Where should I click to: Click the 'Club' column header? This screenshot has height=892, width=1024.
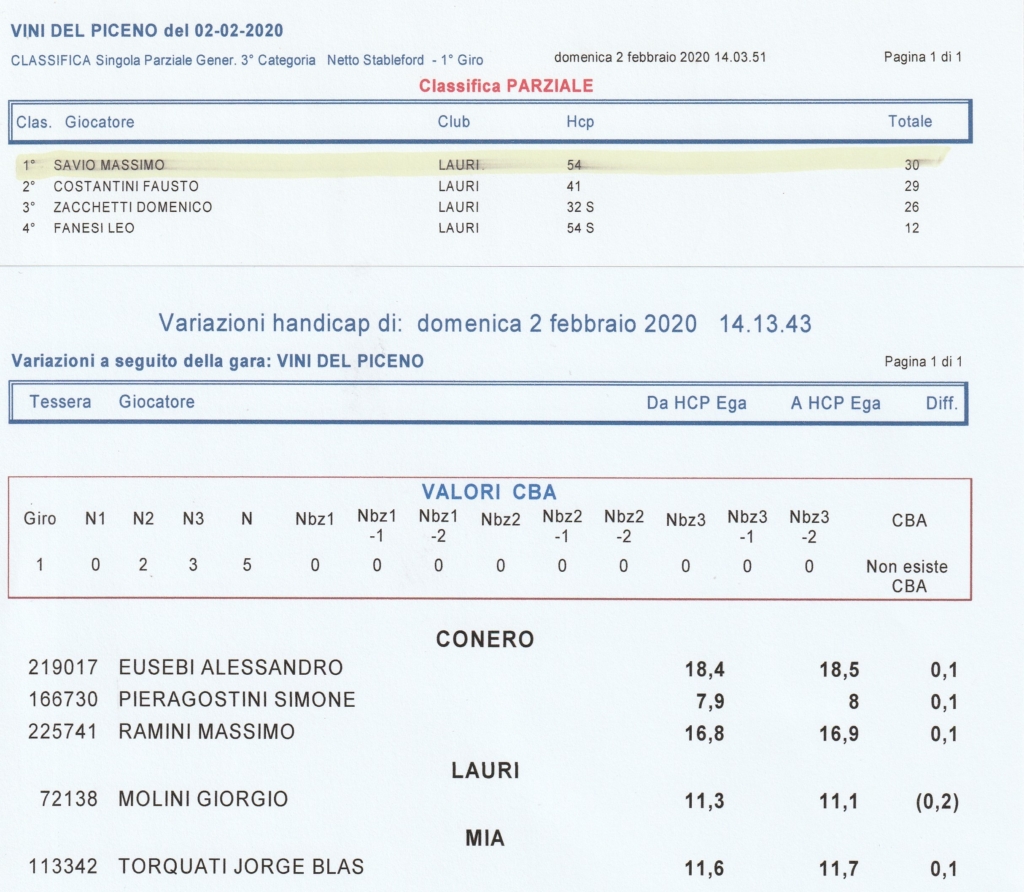pos(454,121)
